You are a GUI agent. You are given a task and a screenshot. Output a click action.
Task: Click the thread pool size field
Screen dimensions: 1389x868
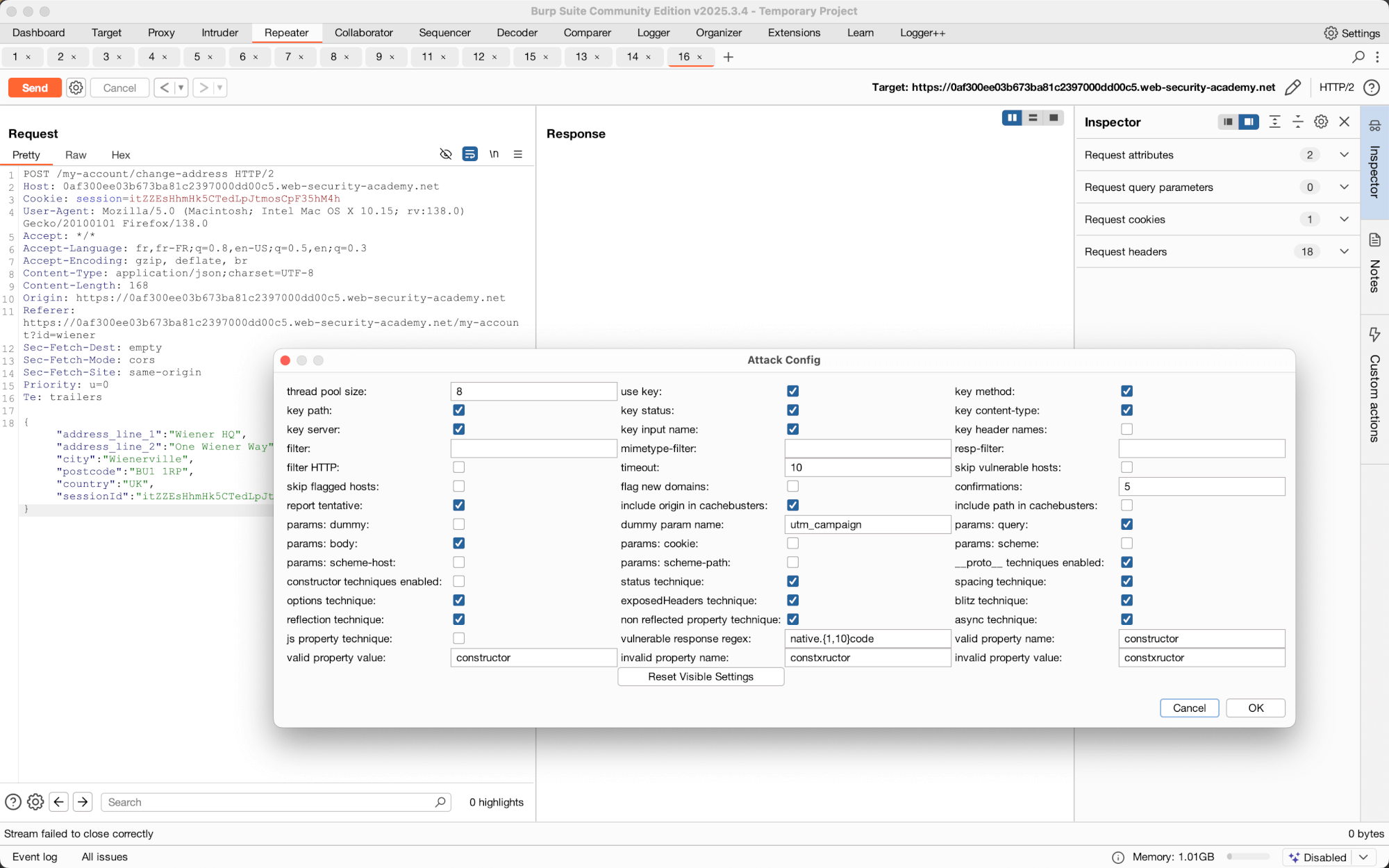[x=533, y=392]
